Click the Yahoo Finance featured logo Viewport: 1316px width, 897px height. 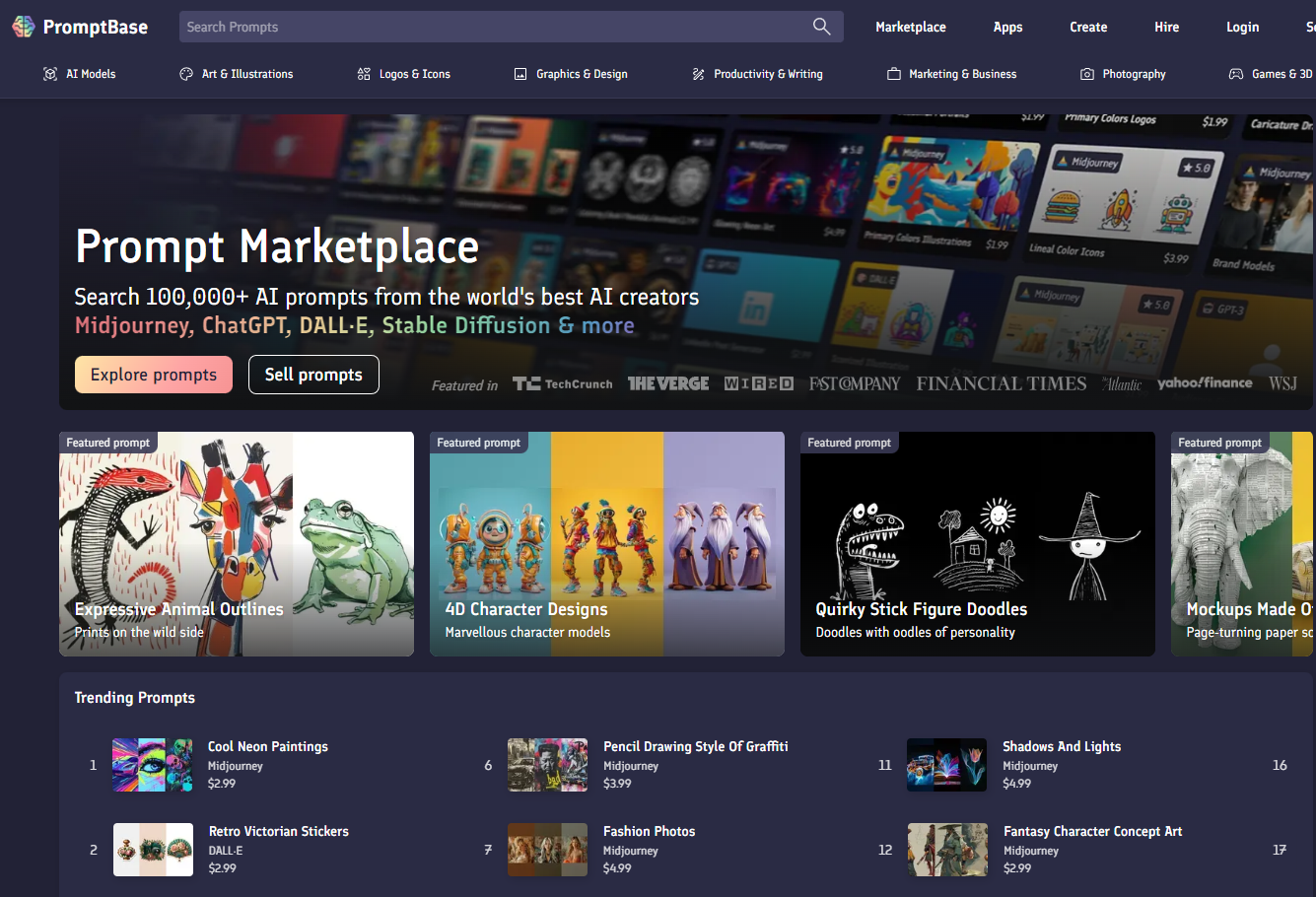tap(1205, 383)
